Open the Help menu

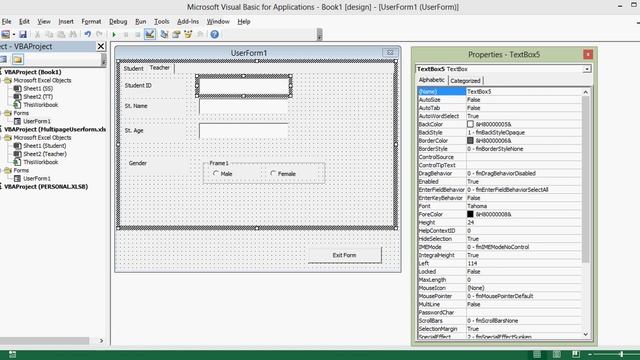[x=244, y=22]
